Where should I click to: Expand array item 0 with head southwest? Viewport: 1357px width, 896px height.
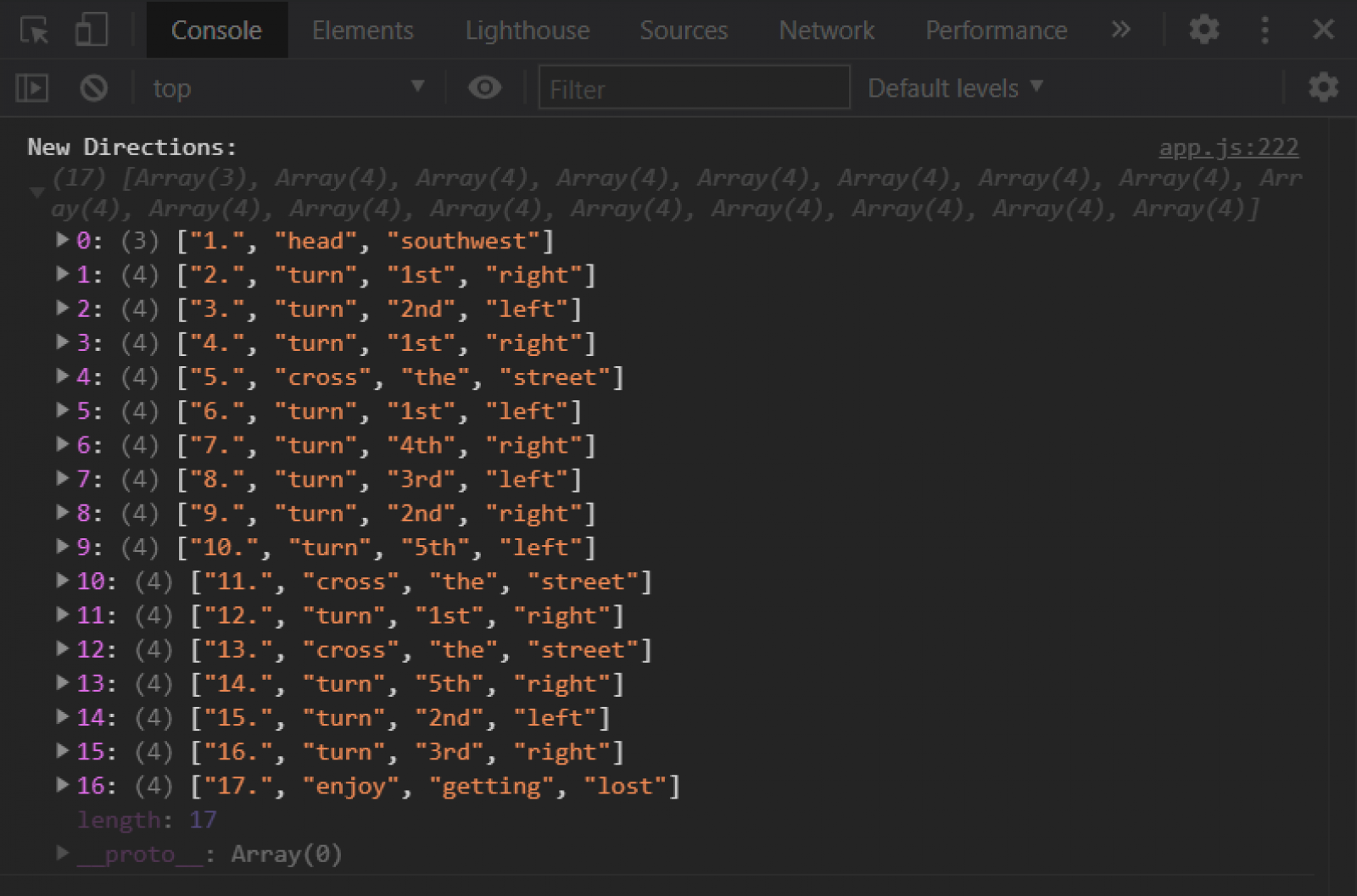click(62, 240)
